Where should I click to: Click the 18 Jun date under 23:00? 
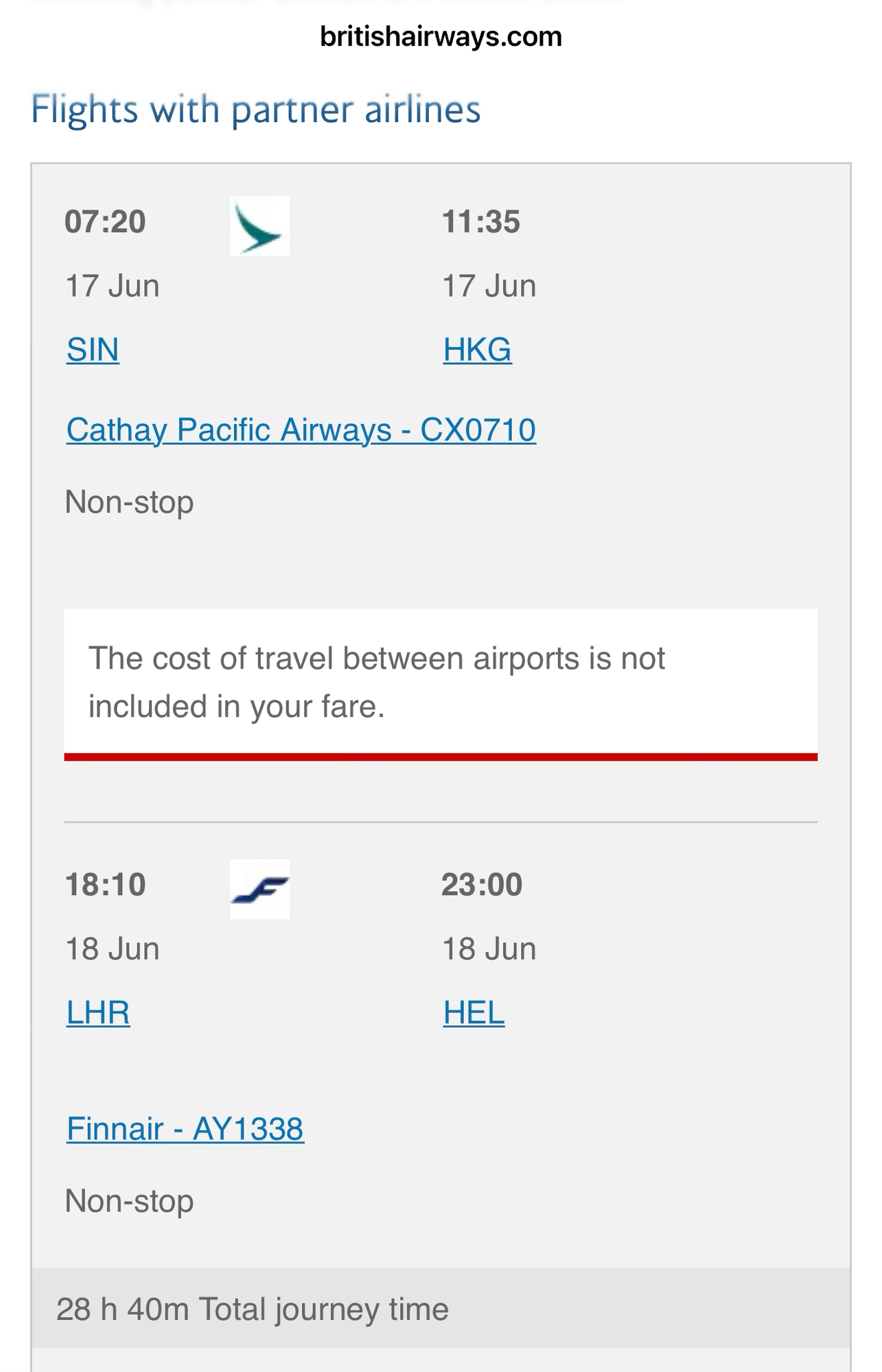pos(489,949)
